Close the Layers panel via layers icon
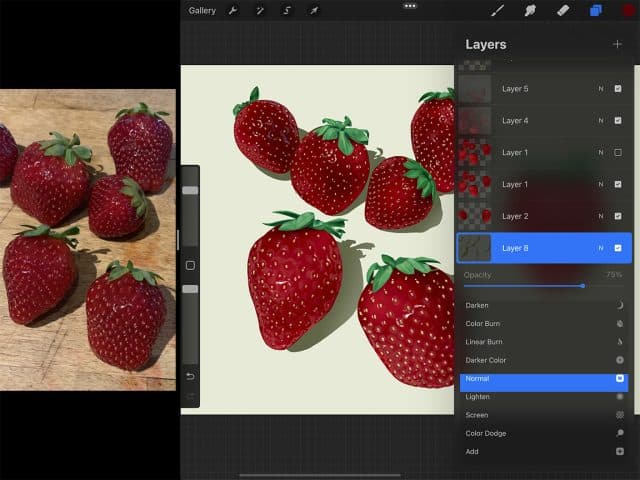This screenshot has width=640, height=480. tap(596, 11)
